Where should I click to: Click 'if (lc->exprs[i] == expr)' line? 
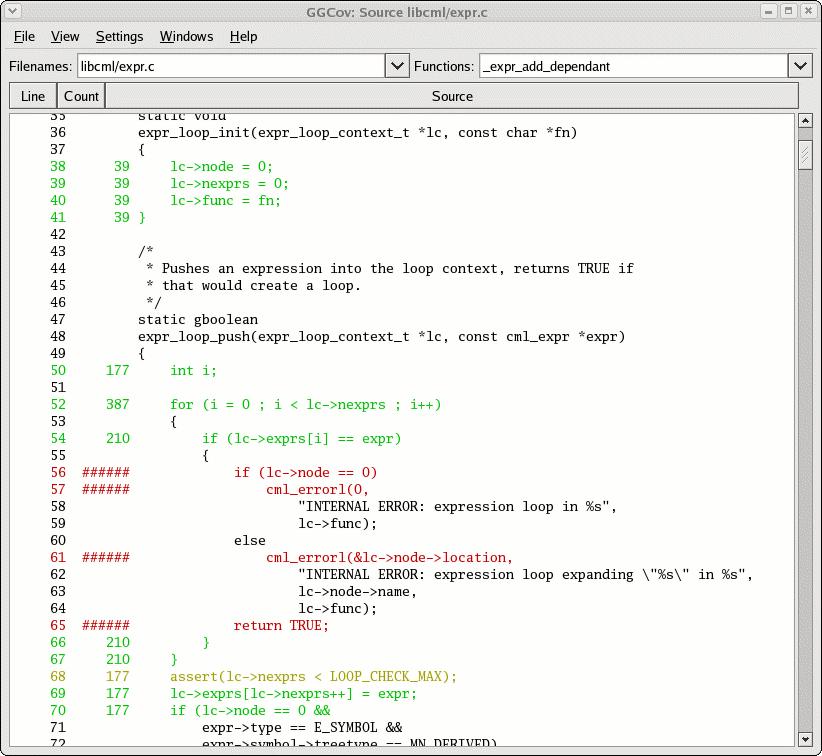(x=302, y=439)
